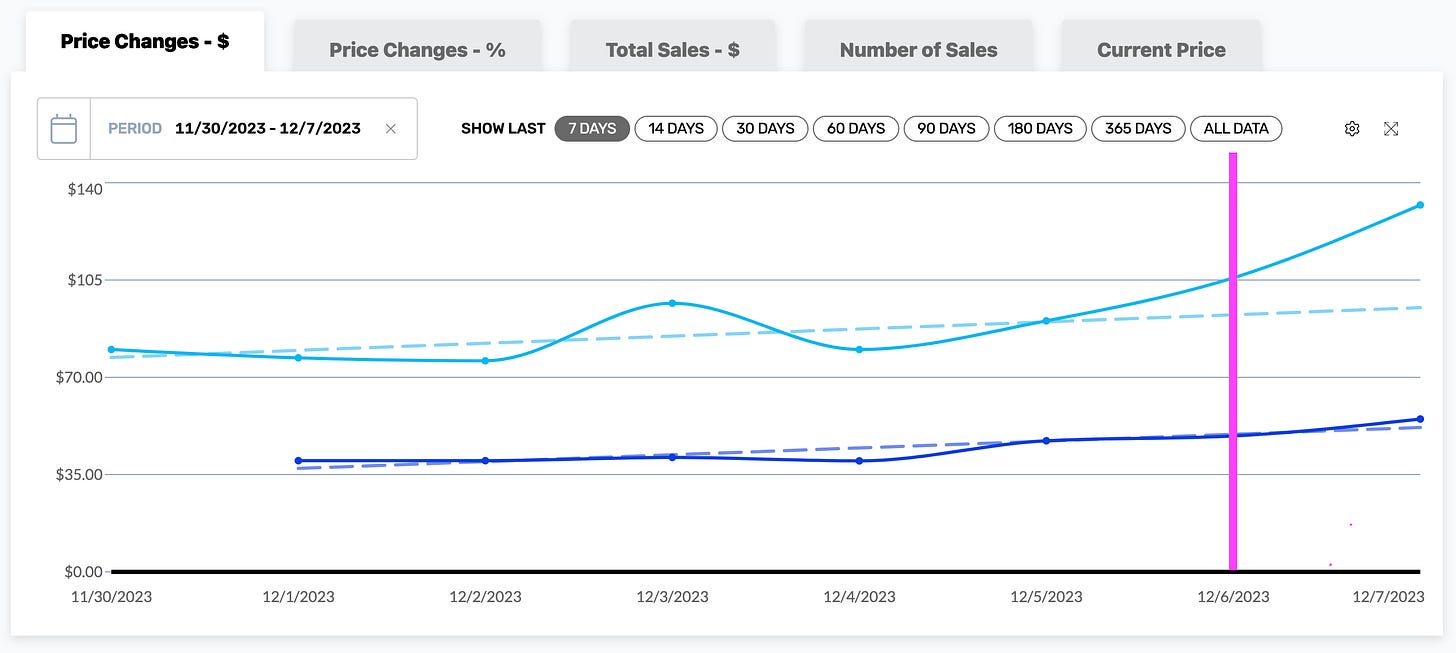
Task: Show last 14 days
Action: coord(676,128)
